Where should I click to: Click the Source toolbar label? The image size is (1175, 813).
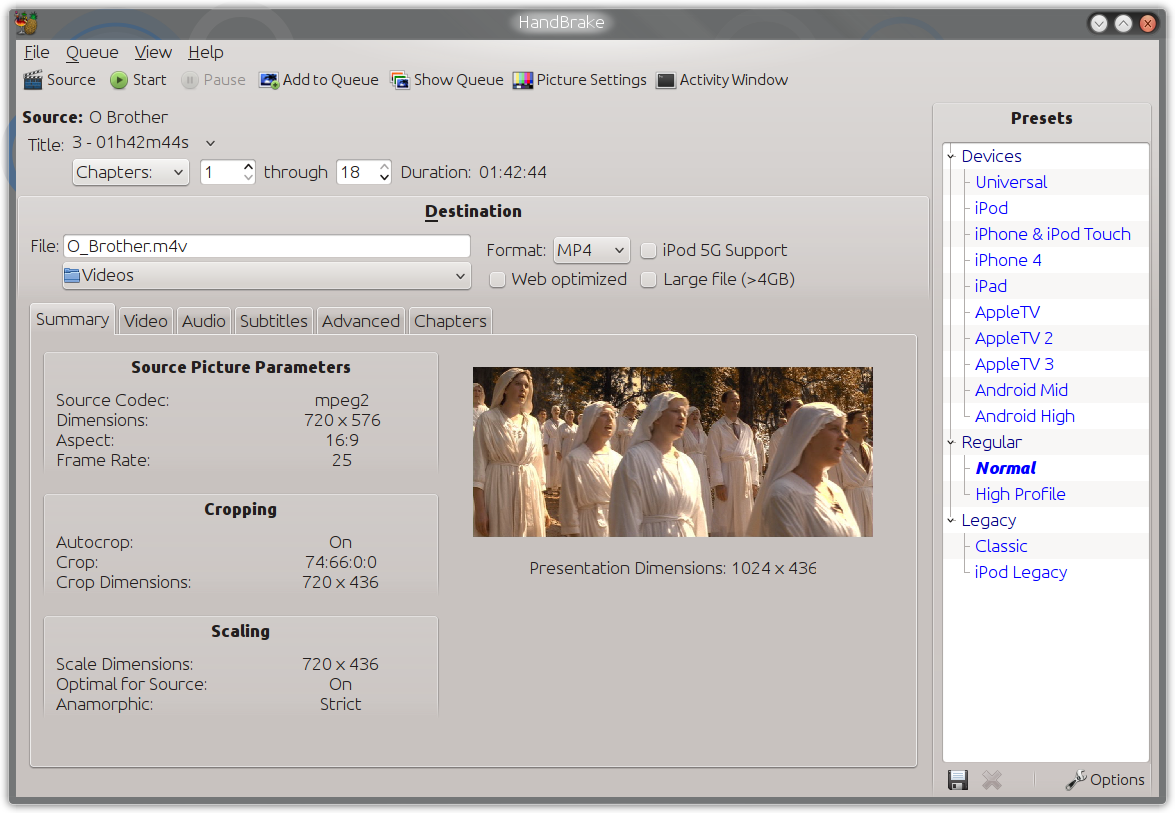[71, 80]
